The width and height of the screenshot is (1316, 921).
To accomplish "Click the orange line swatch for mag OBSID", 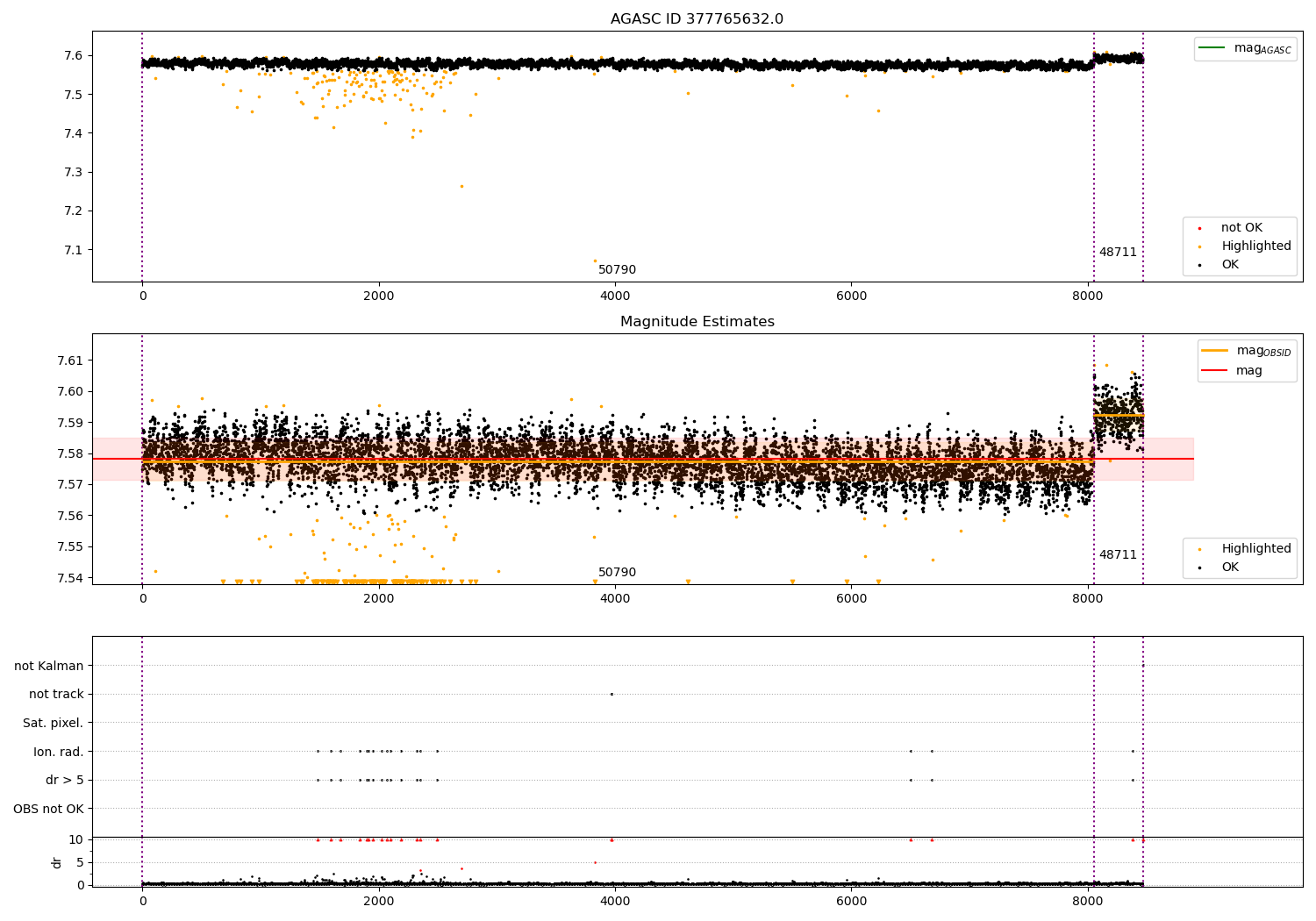I will tap(1215, 350).
